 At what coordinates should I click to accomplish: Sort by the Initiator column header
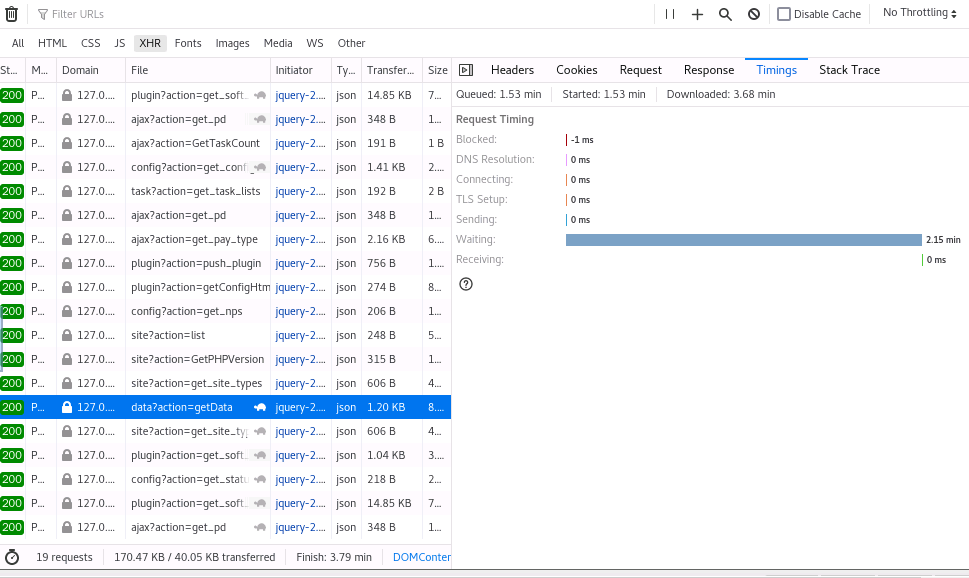point(301,70)
